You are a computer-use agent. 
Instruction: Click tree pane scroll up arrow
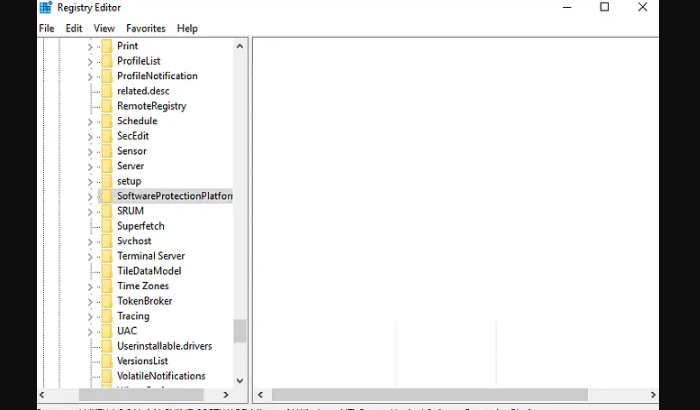(240, 46)
